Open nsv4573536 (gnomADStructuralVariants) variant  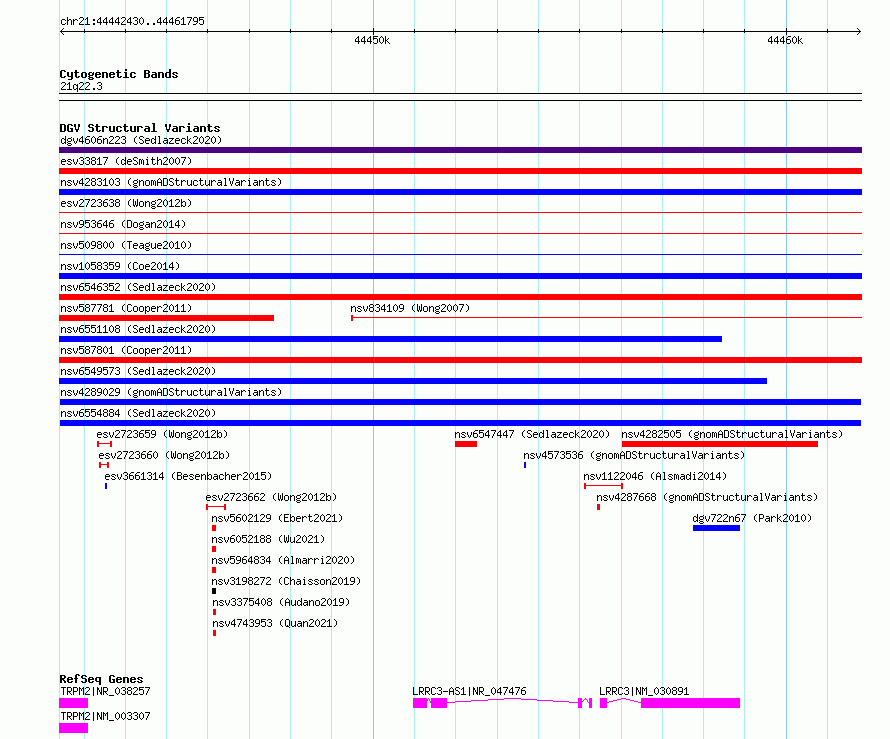point(634,455)
